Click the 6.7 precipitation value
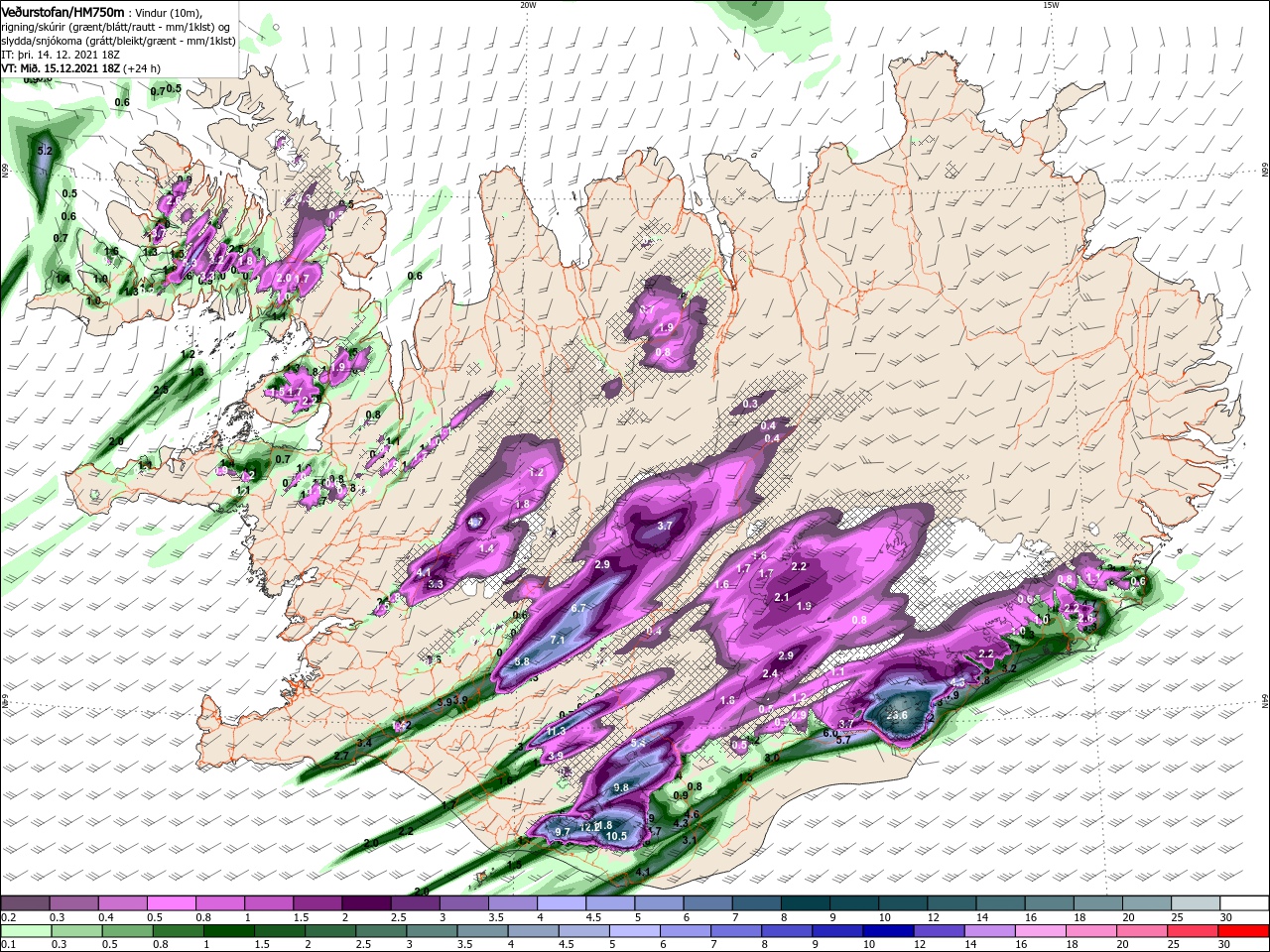The image size is (1270, 952). pyautogui.click(x=580, y=608)
